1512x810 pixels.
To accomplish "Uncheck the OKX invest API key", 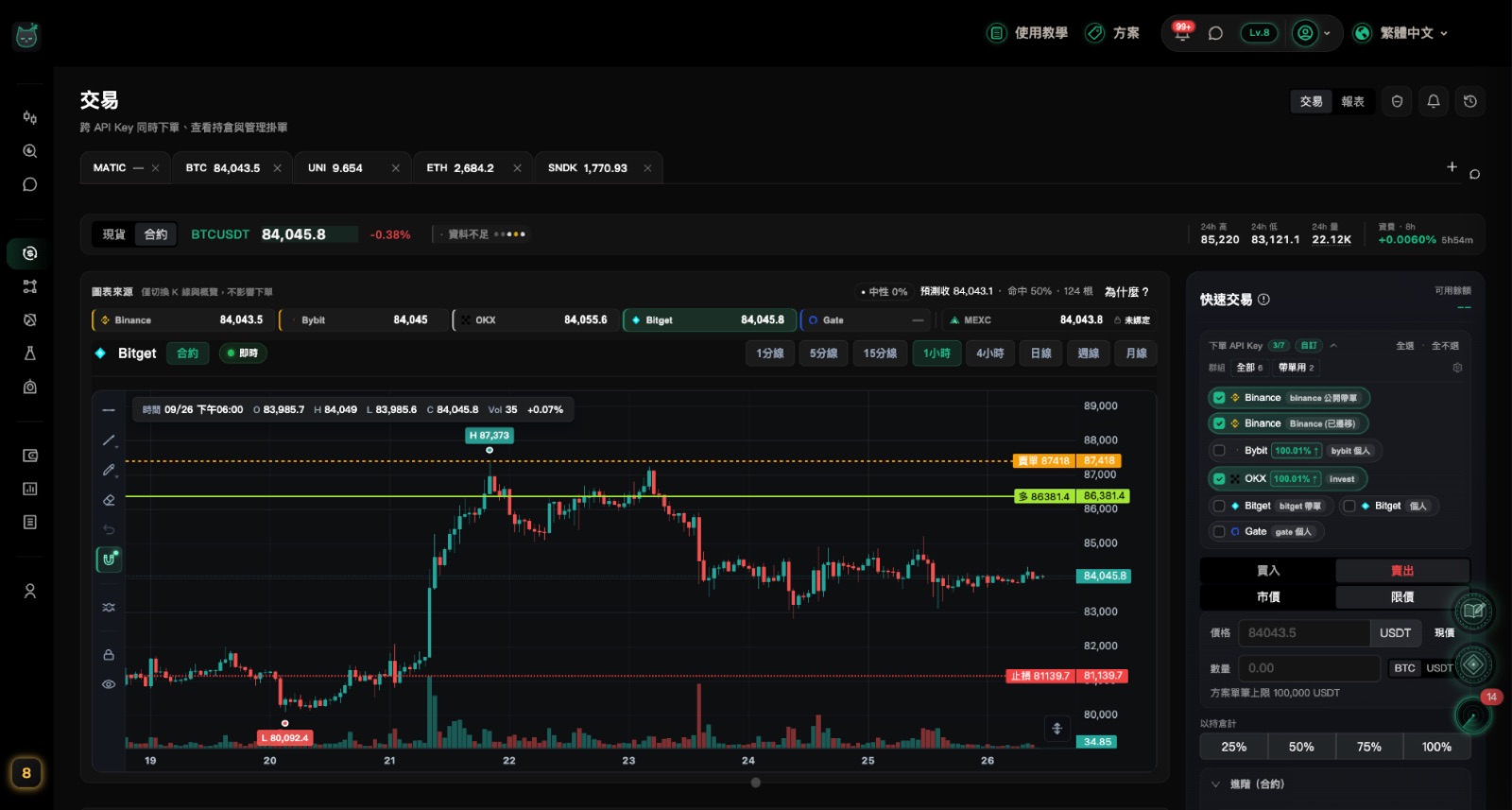I will (x=1219, y=479).
